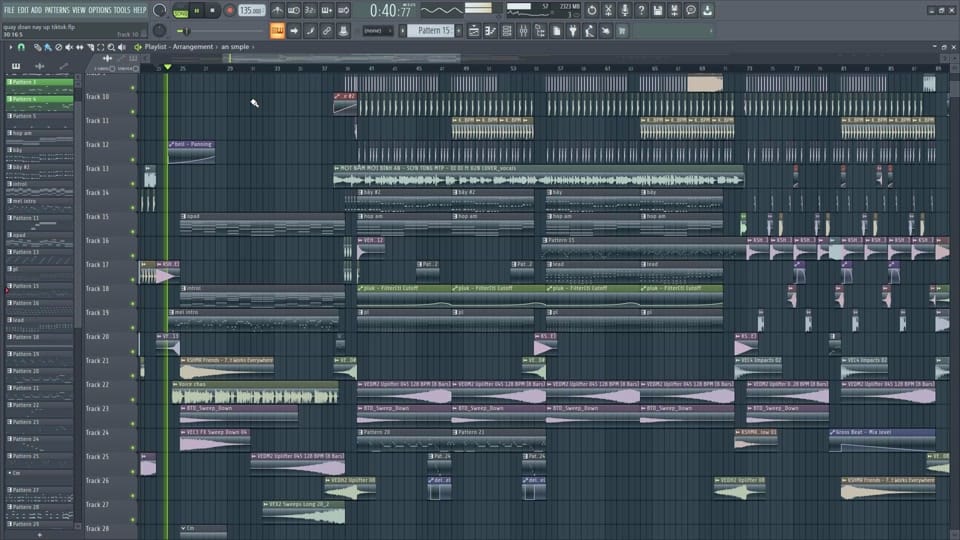
Task: Click the plus button right of Pattern 15
Action: [459, 31]
